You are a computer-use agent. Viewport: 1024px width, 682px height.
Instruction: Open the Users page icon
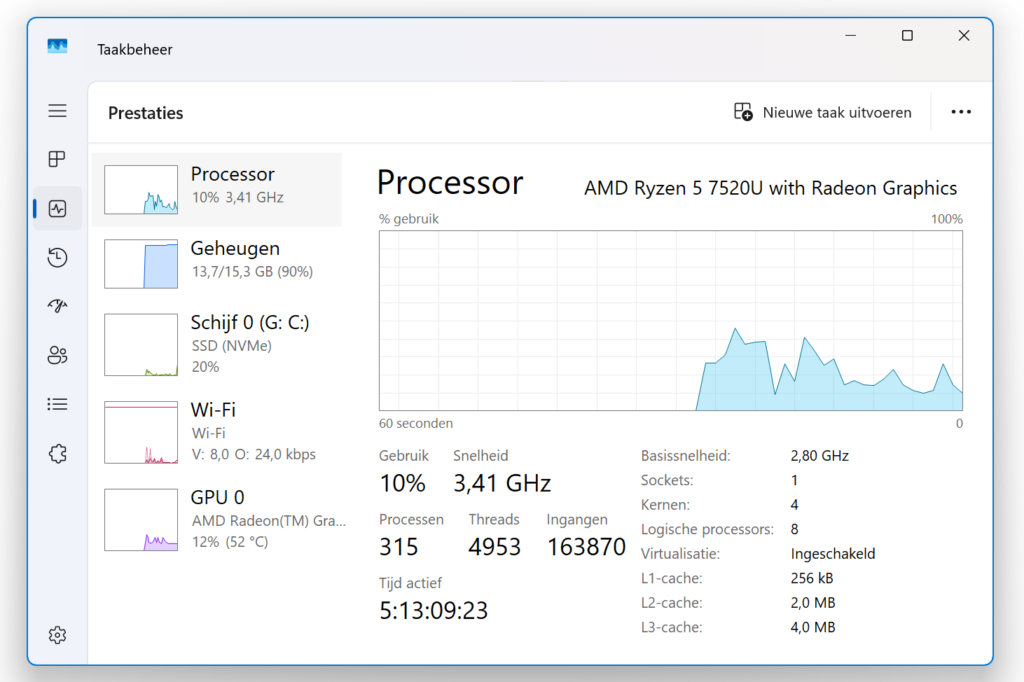click(57, 355)
